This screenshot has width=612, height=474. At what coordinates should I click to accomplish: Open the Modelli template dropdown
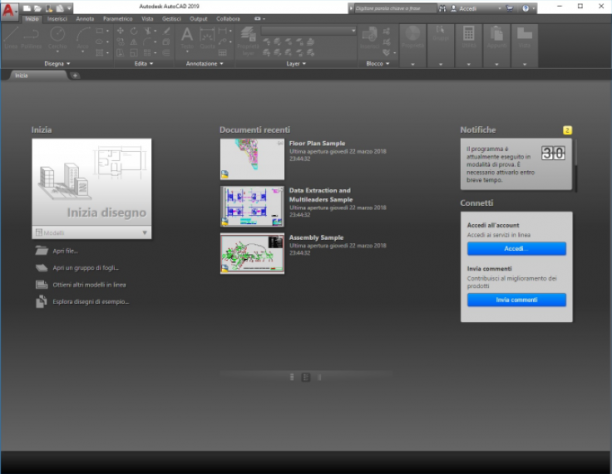click(x=92, y=233)
